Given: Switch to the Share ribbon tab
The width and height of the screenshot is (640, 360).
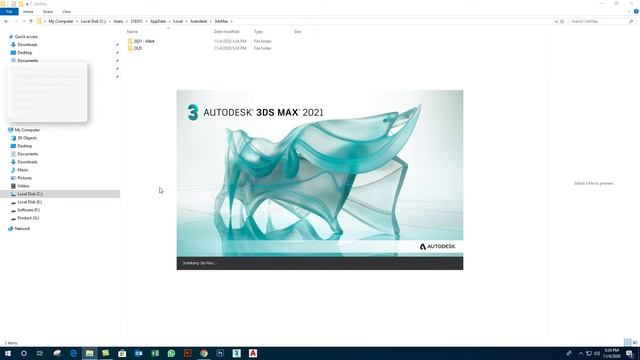Looking at the screenshot, I should click(48, 11).
